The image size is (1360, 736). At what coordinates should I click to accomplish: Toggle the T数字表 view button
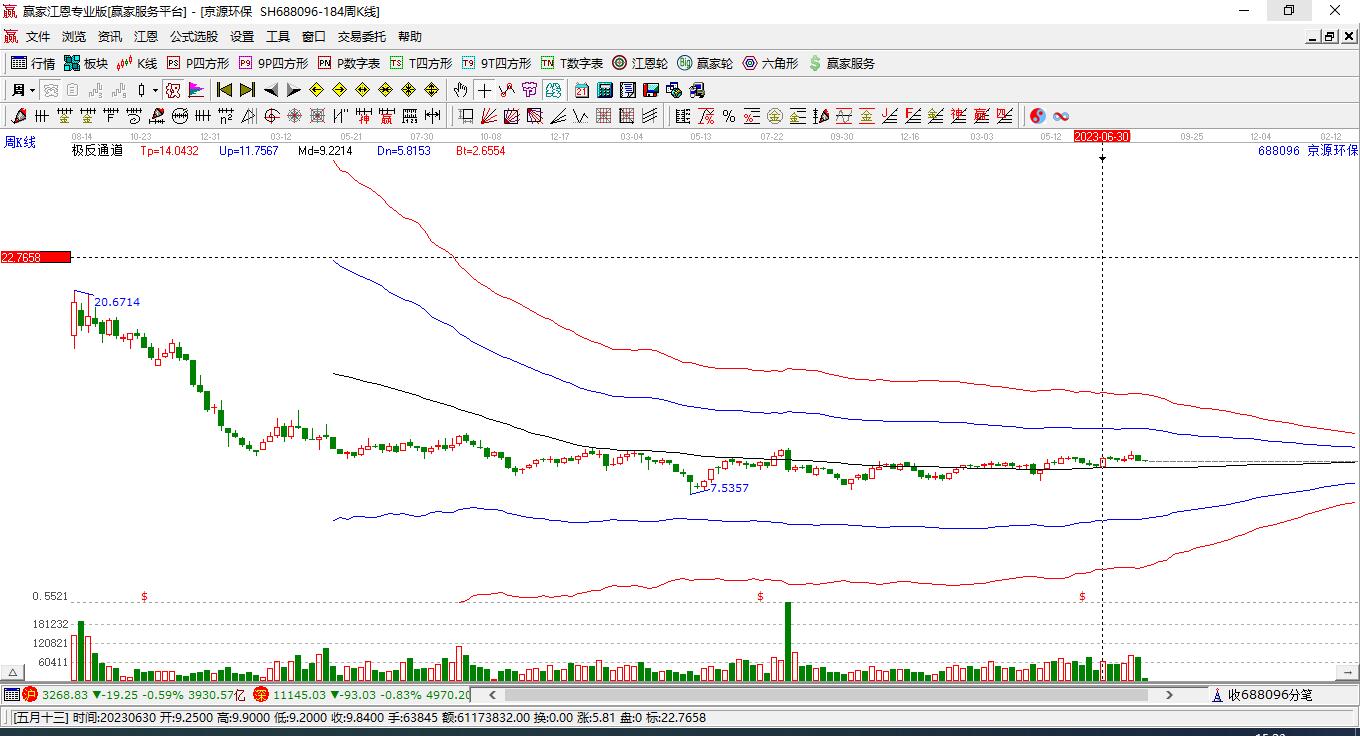pyautogui.click(x=571, y=63)
